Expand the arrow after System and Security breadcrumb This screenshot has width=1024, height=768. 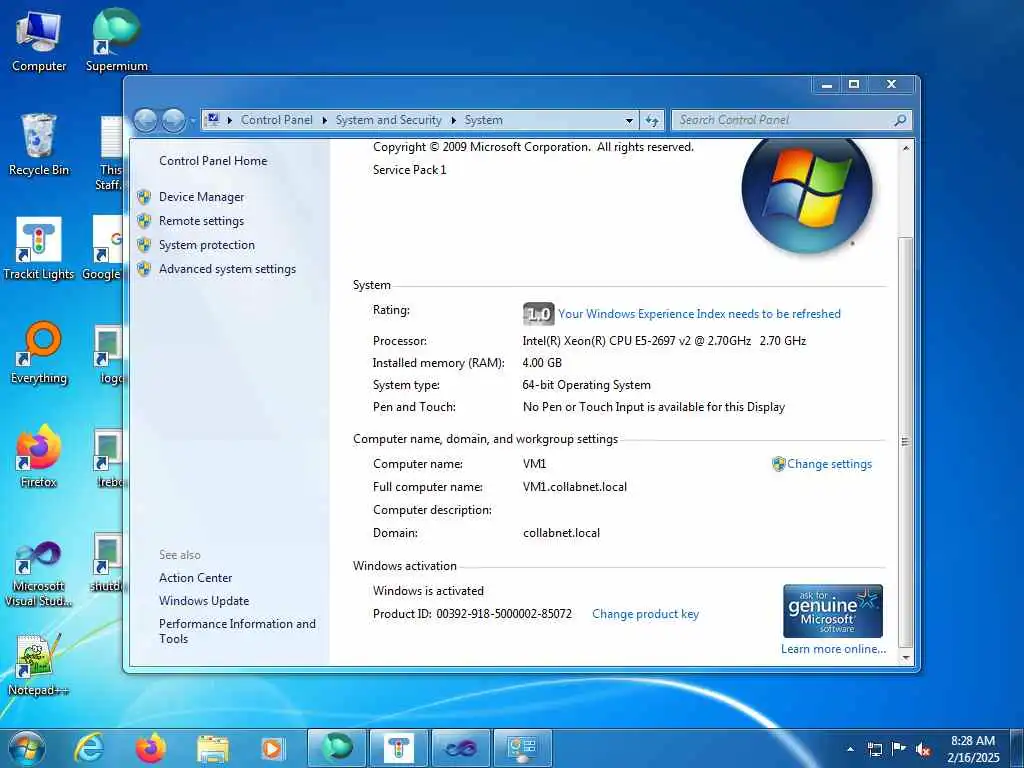[x=453, y=120]
